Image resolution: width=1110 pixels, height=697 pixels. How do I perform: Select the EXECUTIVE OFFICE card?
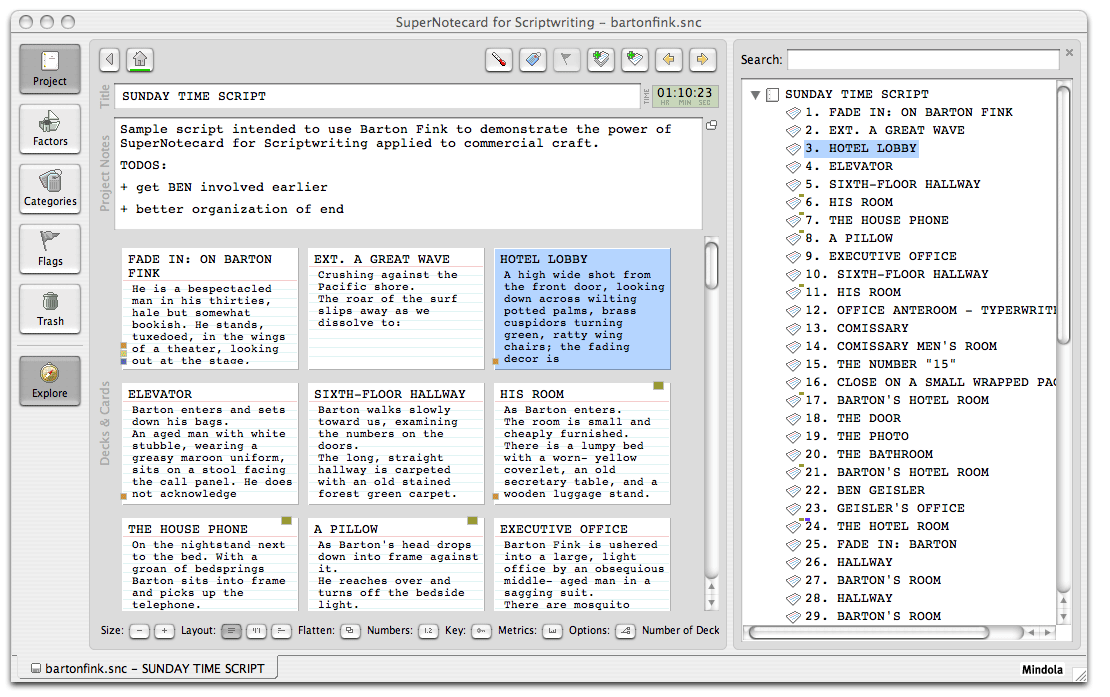click(x=582, y=565)
